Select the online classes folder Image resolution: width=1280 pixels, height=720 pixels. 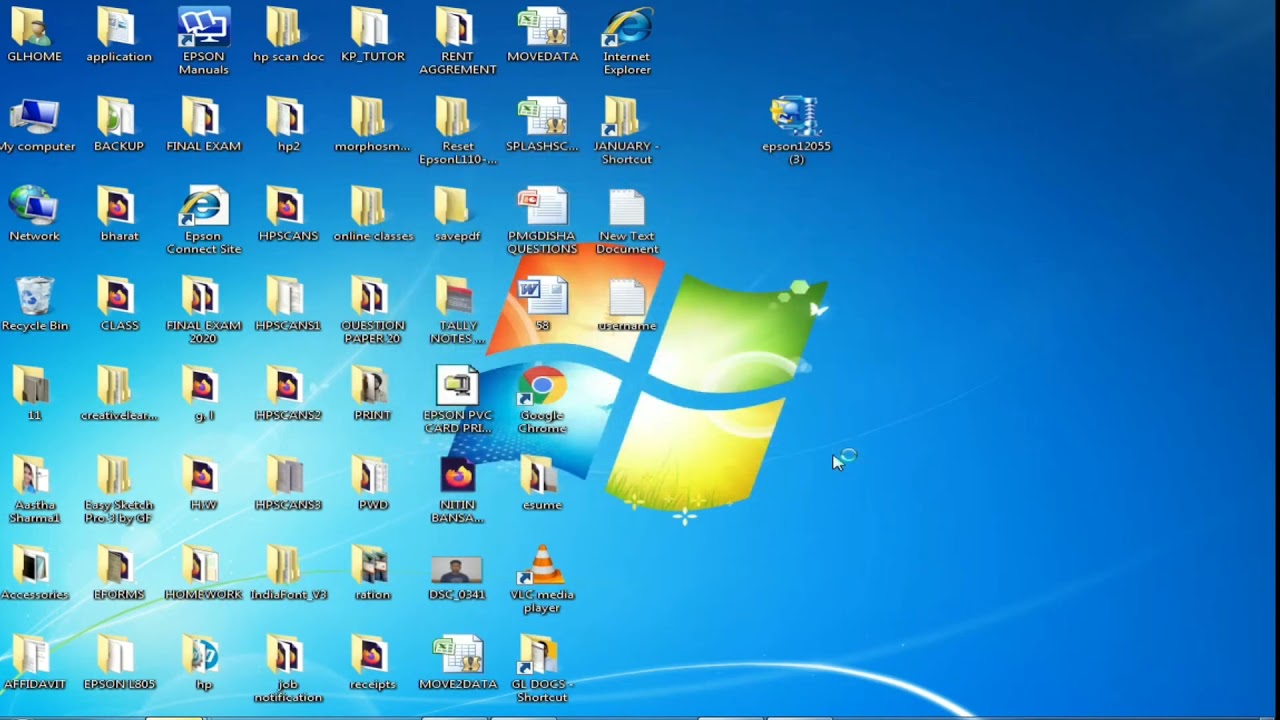click(x=372, y=214)
